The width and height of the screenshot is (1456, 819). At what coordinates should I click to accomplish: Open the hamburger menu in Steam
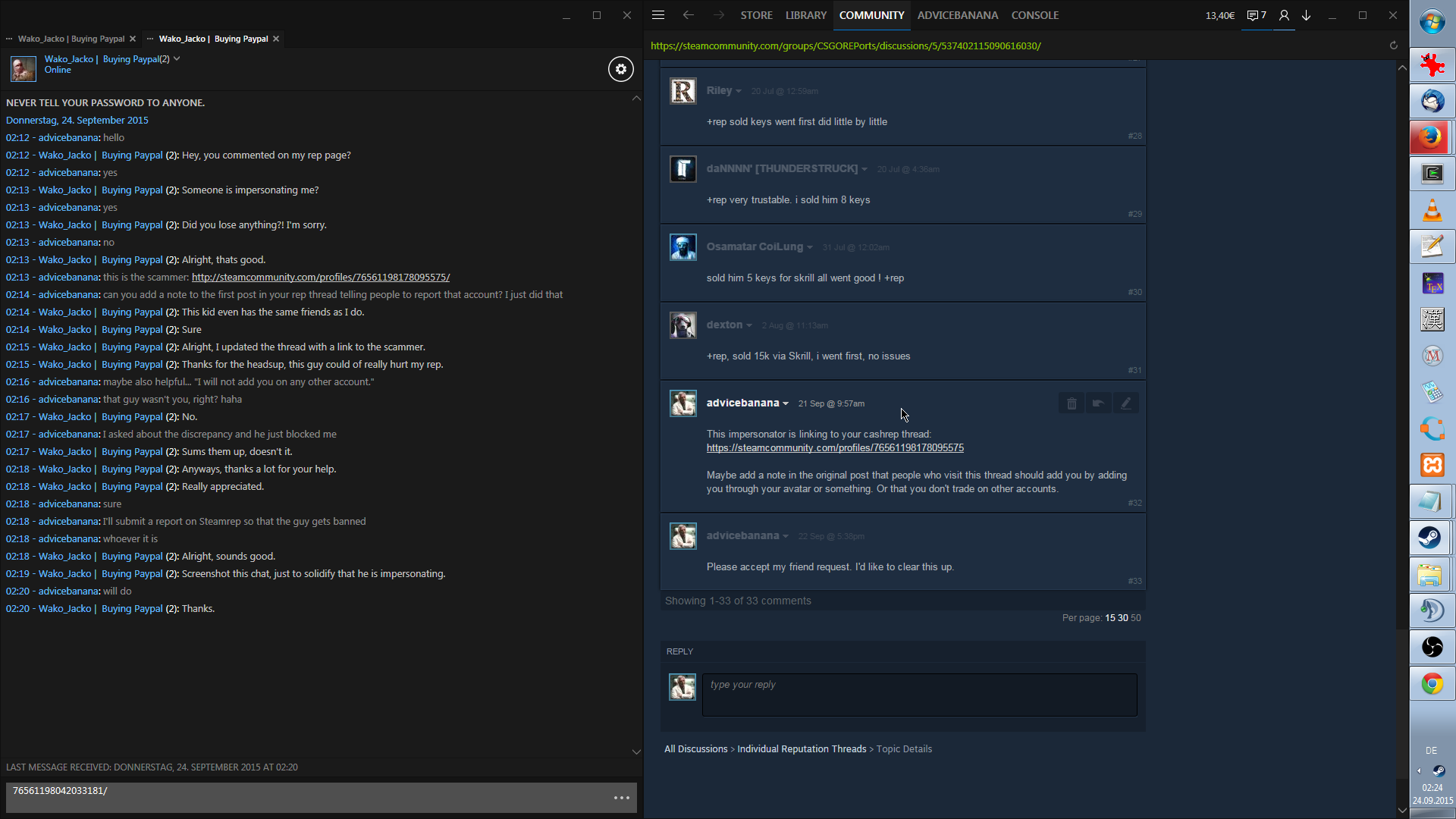click(658, 15)
